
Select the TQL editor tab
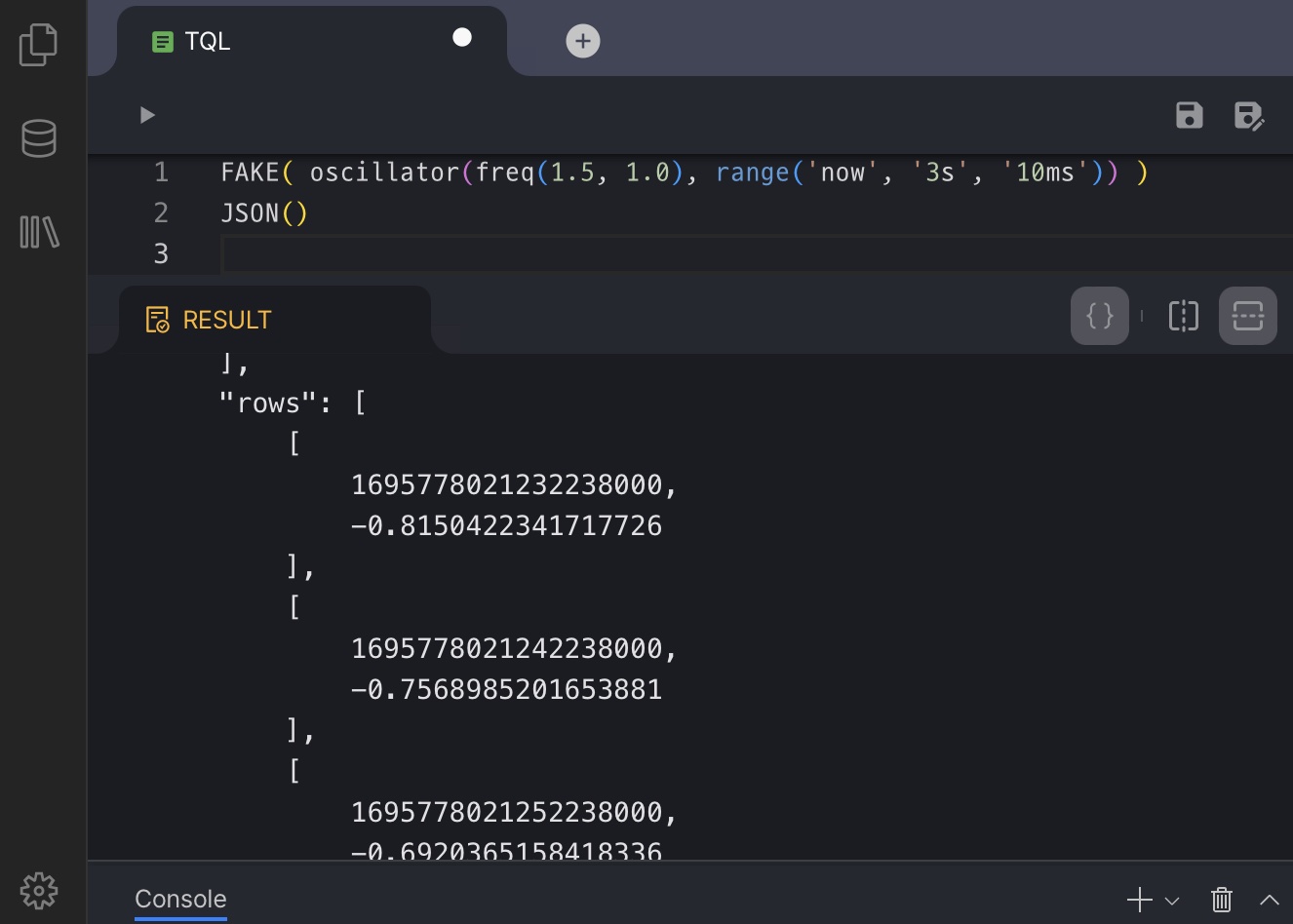coord(207,41)
